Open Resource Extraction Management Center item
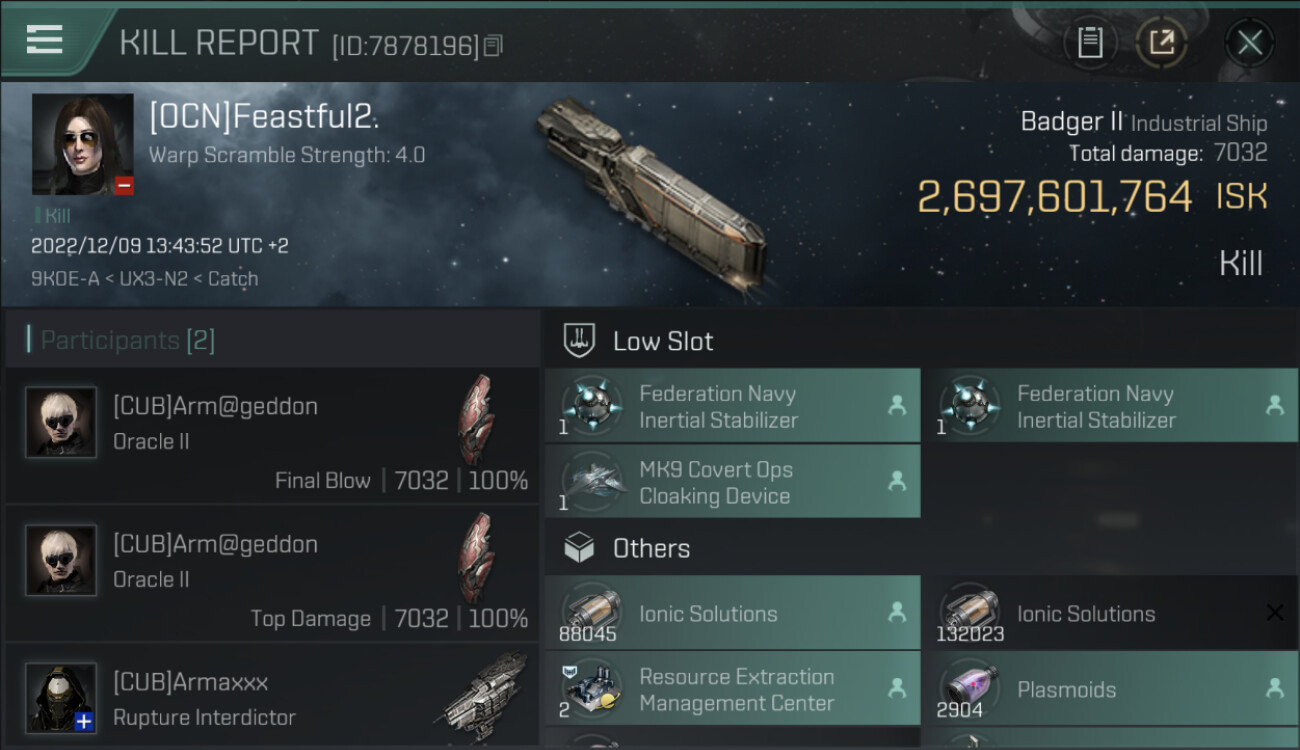1300x750 pixels. pos(732,690)
